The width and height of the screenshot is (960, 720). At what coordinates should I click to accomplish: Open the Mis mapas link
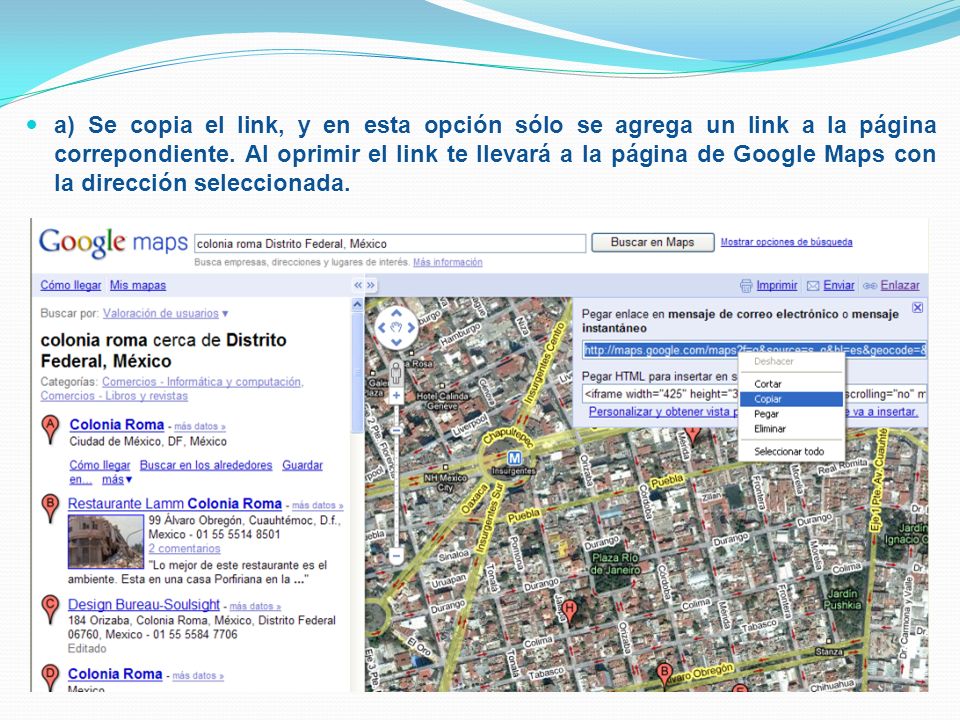coord(138,285)
